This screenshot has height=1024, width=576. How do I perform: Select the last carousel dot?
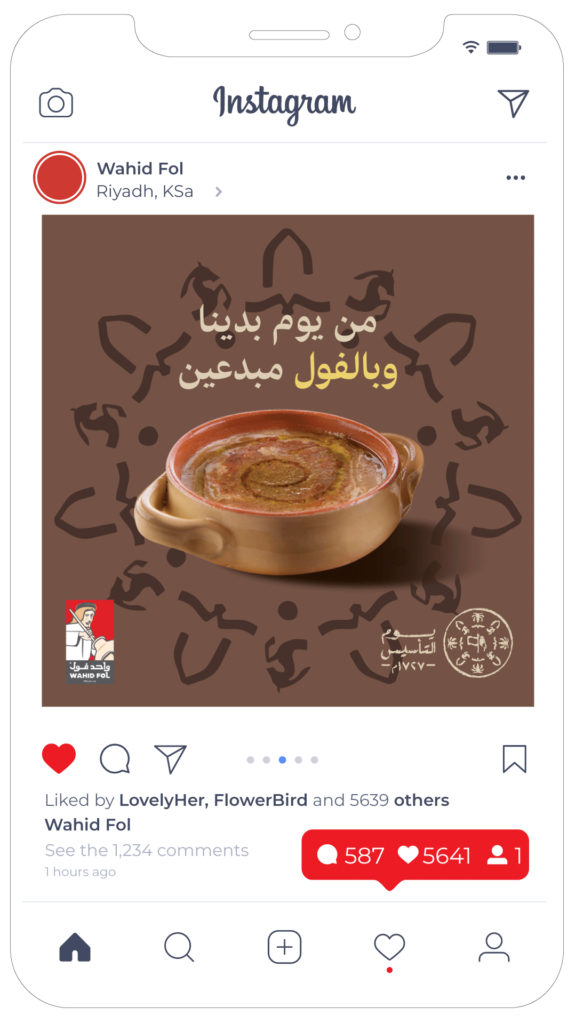coord(314,760)
